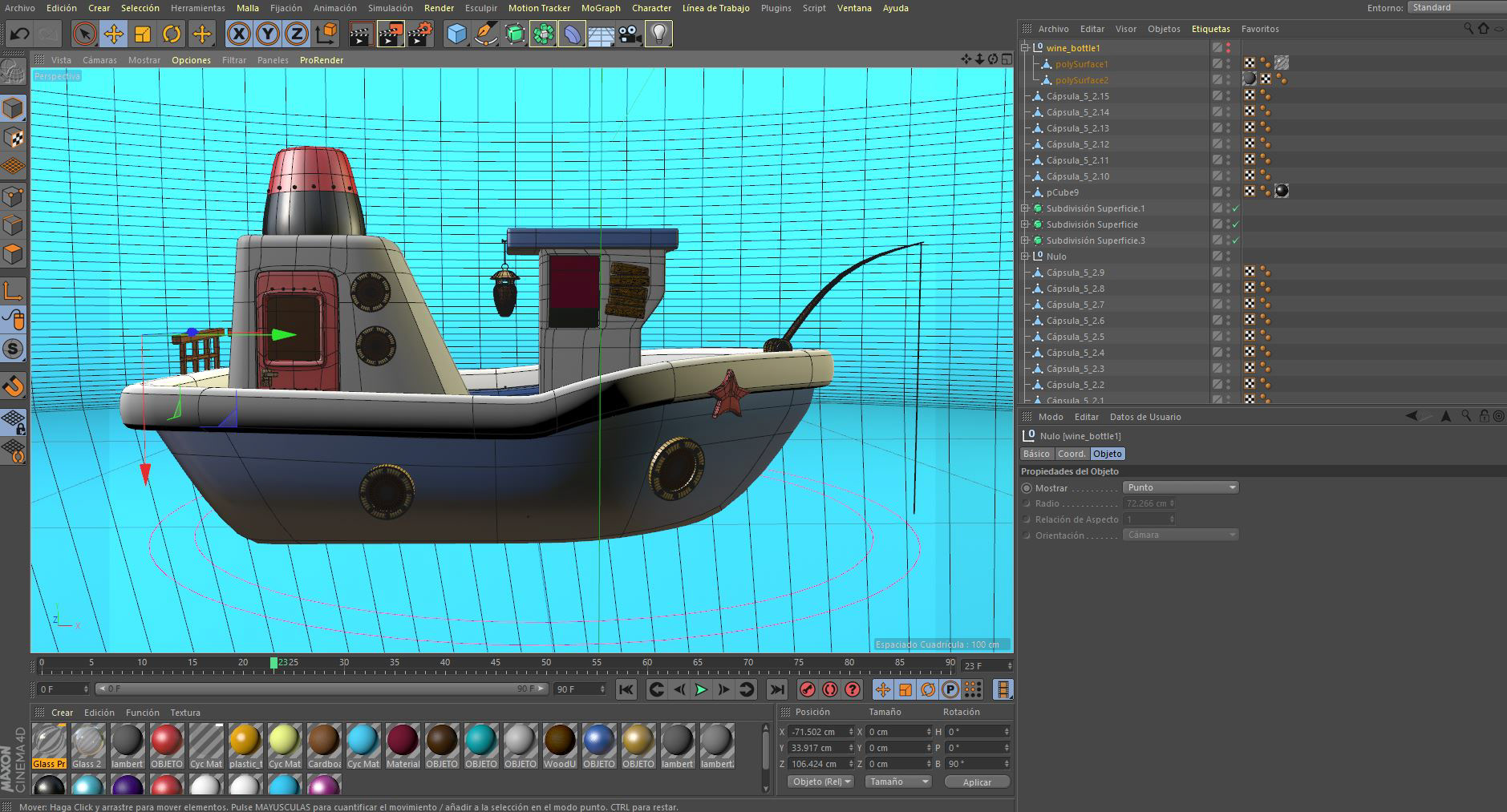Select the Rotate tool
The height and width of the screenshot is (812, 1507).
click(x=172, y=34)
